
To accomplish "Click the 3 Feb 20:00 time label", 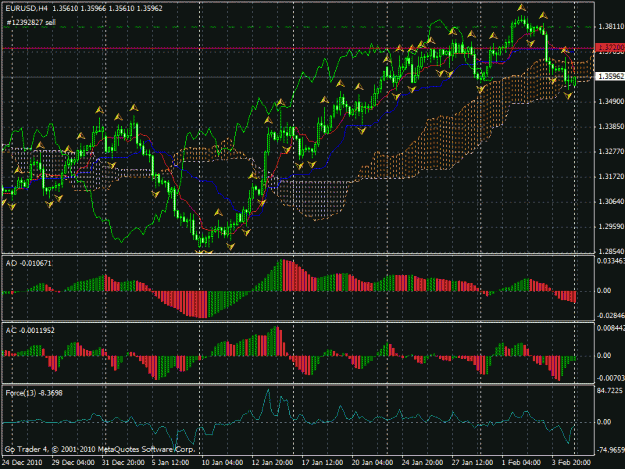I will [x=571, y=463].
